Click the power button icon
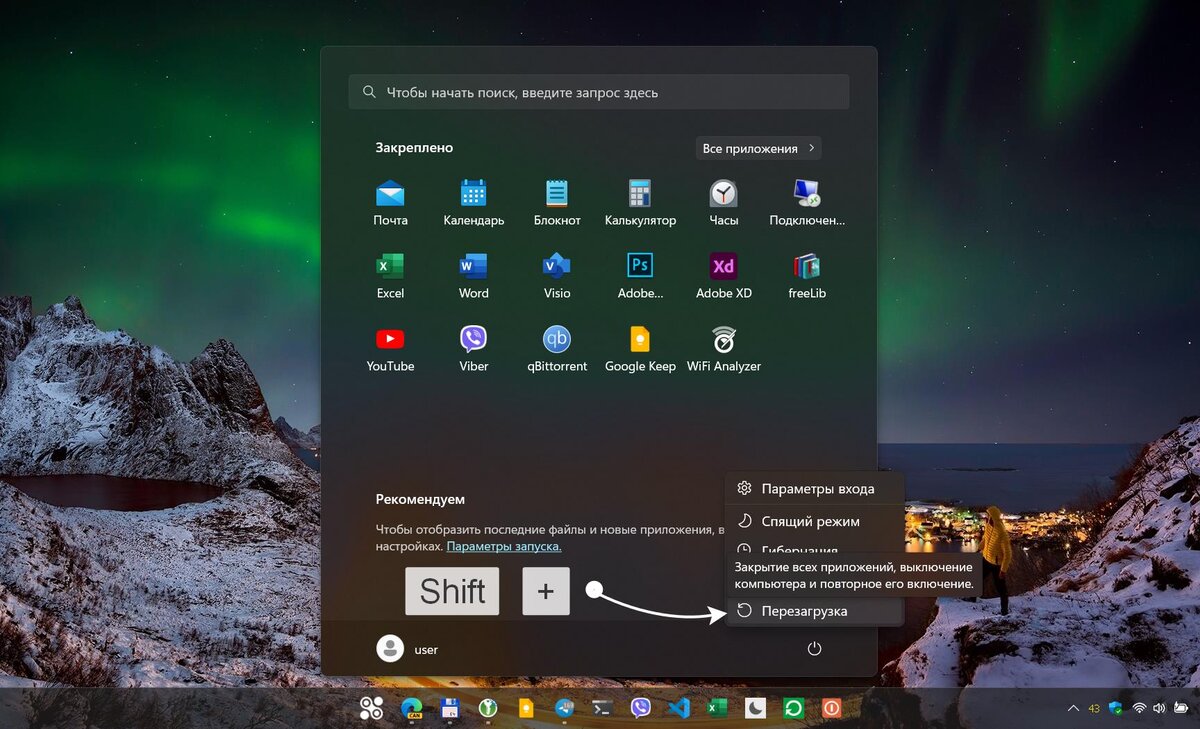 814,649
